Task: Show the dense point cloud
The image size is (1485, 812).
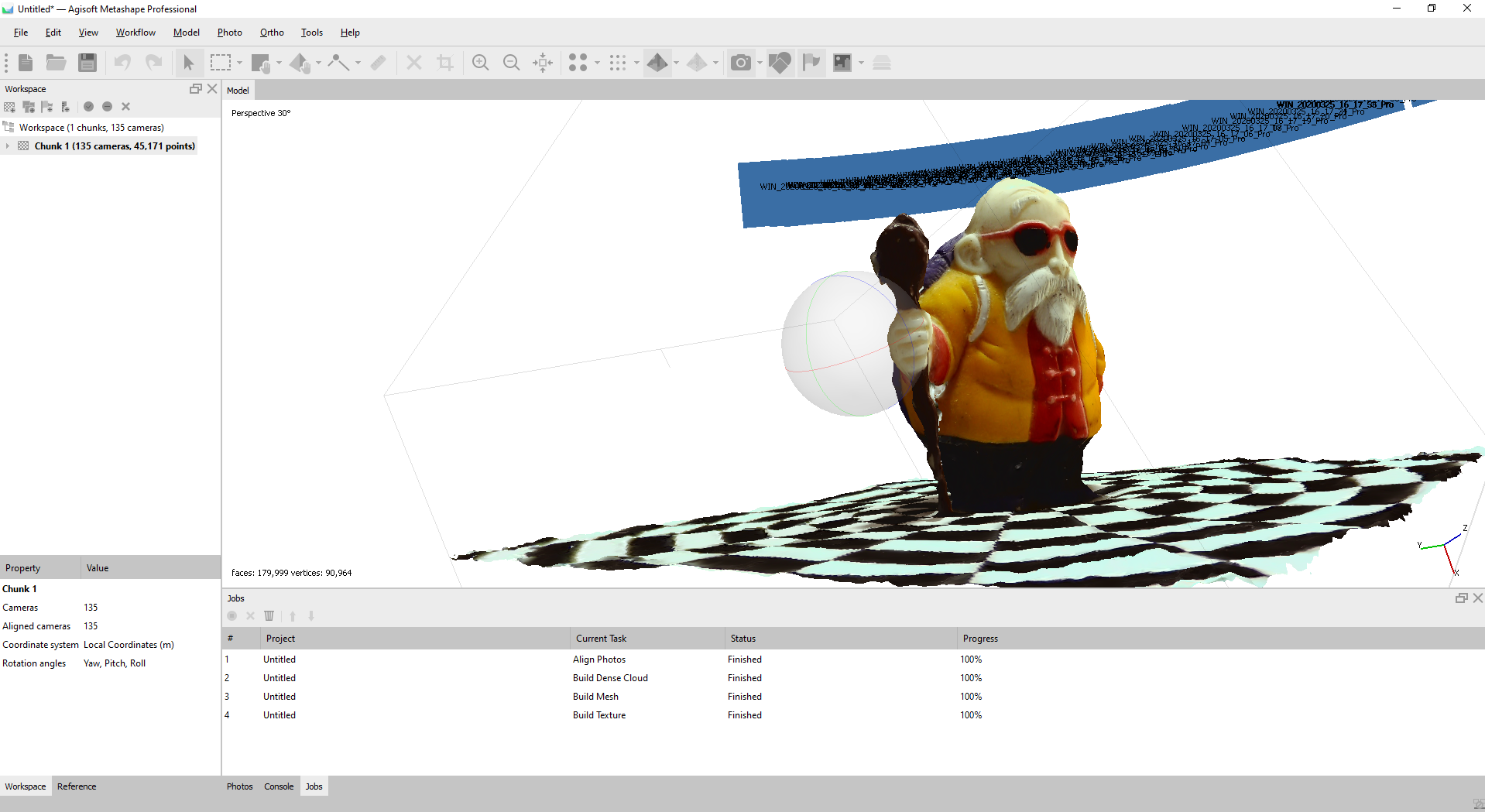Action: pyautogui.click(x=618, y=63)
